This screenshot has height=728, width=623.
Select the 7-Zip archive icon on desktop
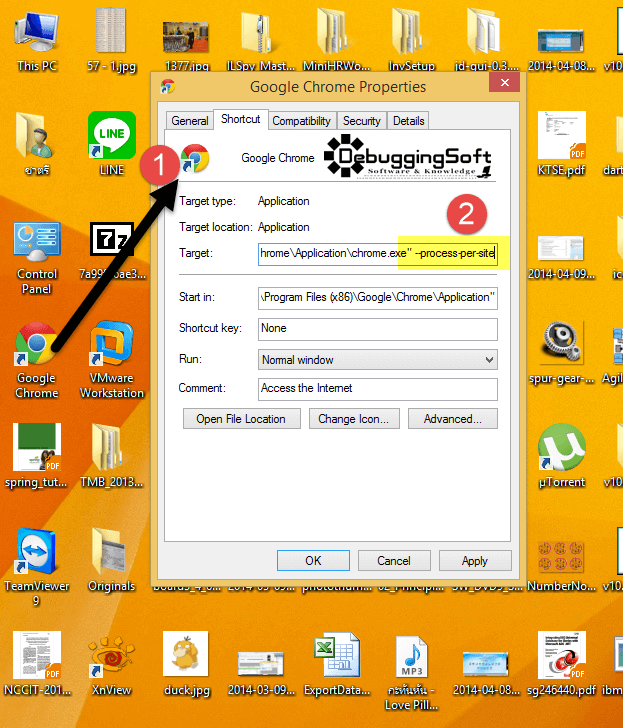pyautogui.click(x=111, y=239)
